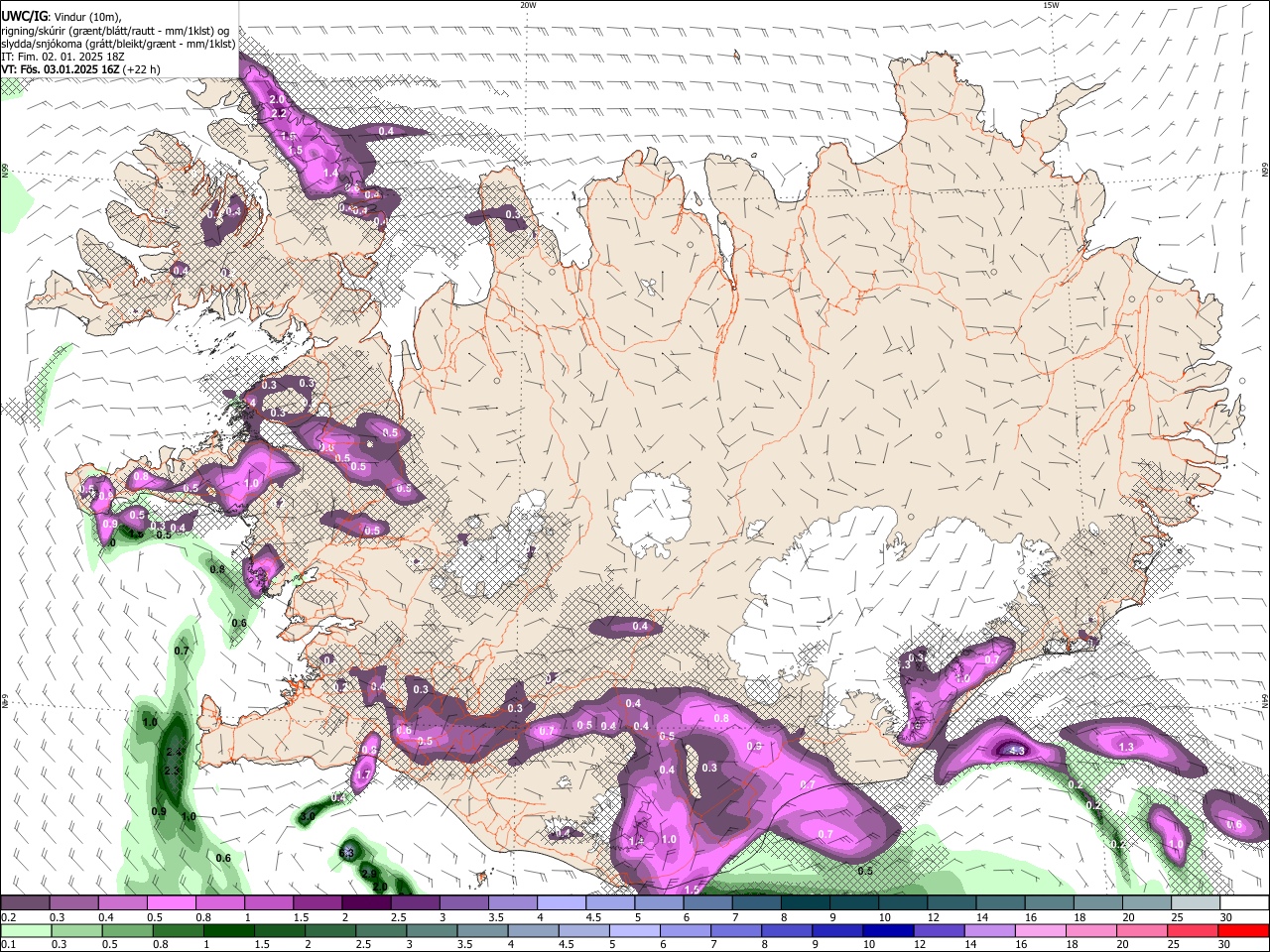Select the 6–7 slate blue snow swatch
Viewport: 1270px width, 952px height.
coord(705,903)
